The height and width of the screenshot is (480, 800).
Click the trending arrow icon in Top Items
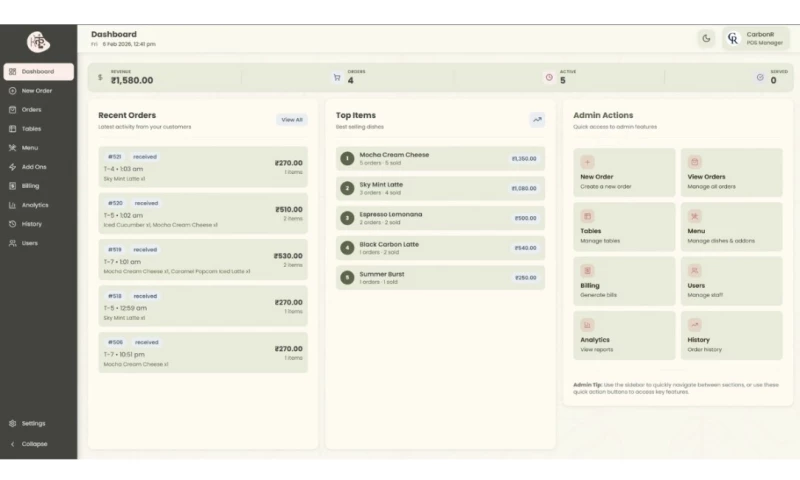pyautogui.click(x=537, y=119)
